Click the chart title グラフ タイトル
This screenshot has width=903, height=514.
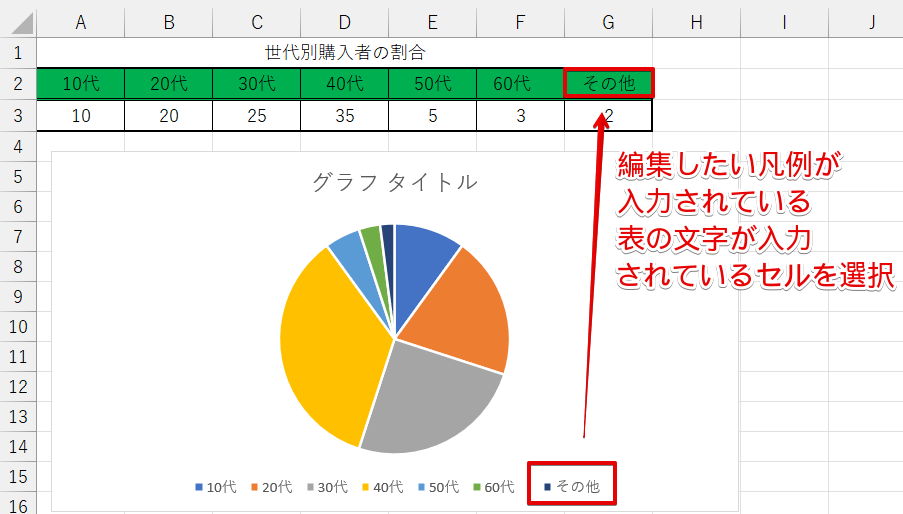click(394, 182)
